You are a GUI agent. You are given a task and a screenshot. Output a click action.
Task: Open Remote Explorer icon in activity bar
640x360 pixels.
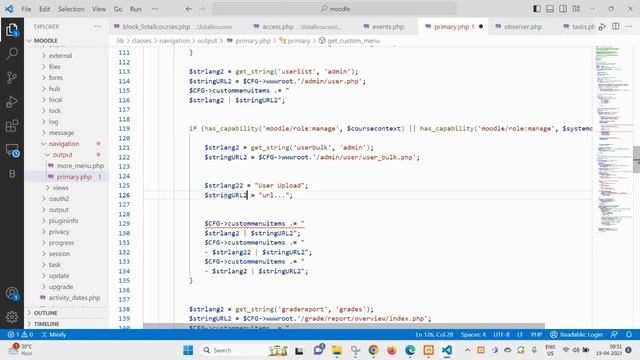12,150
